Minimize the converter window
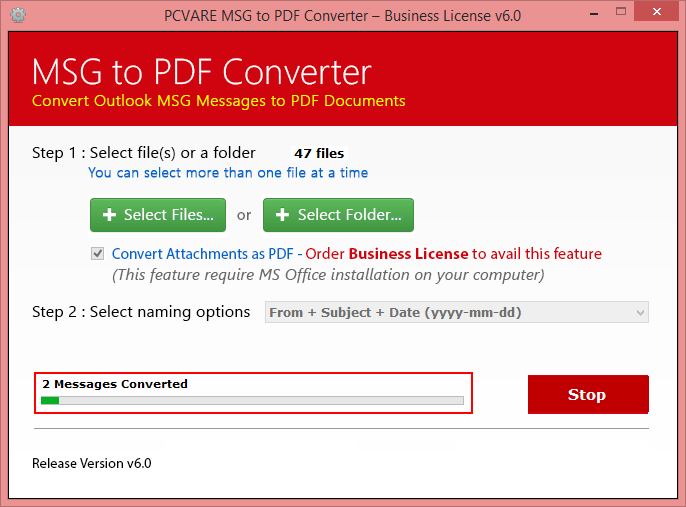The width and height of the screenshot is (686, 507). pos(594,14)
